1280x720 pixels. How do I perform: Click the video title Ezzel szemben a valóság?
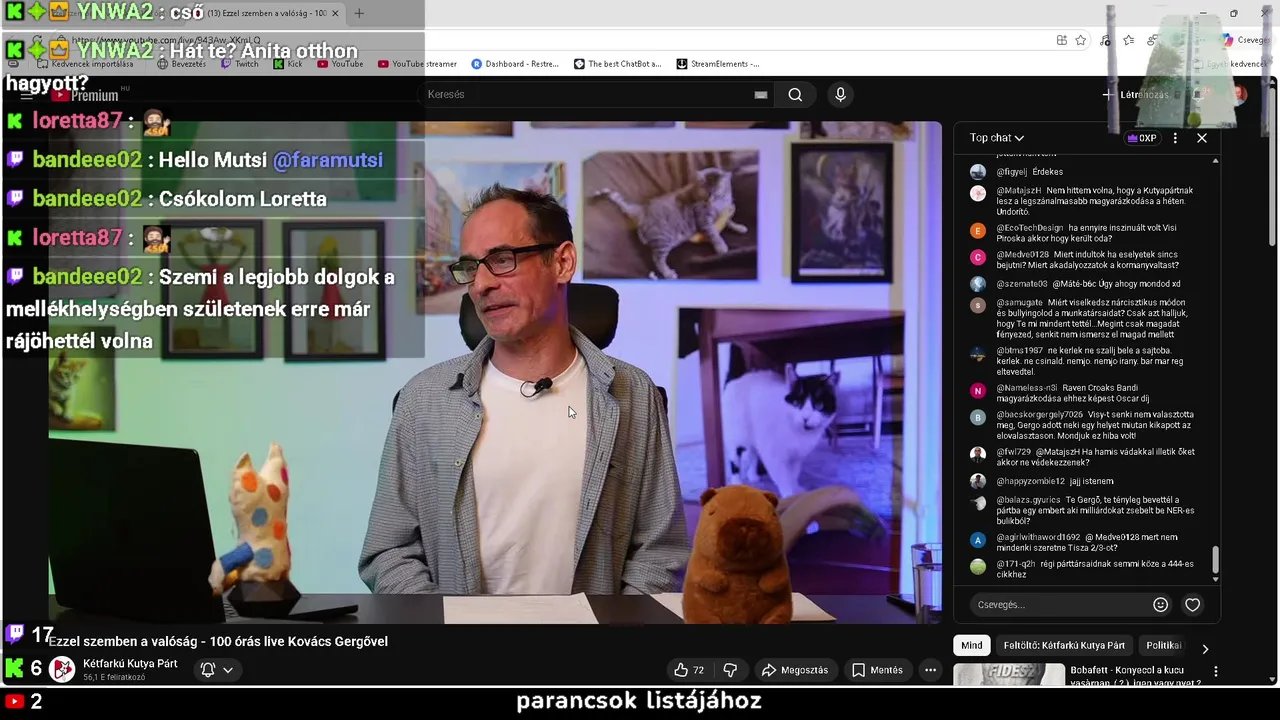tap(218, 641)
